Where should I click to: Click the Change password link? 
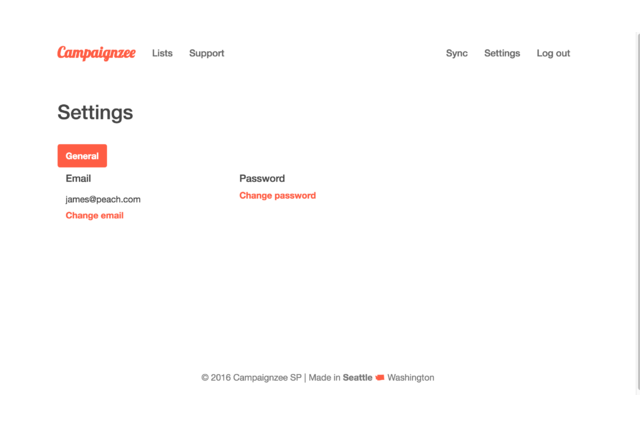click(x=277, y=195)
